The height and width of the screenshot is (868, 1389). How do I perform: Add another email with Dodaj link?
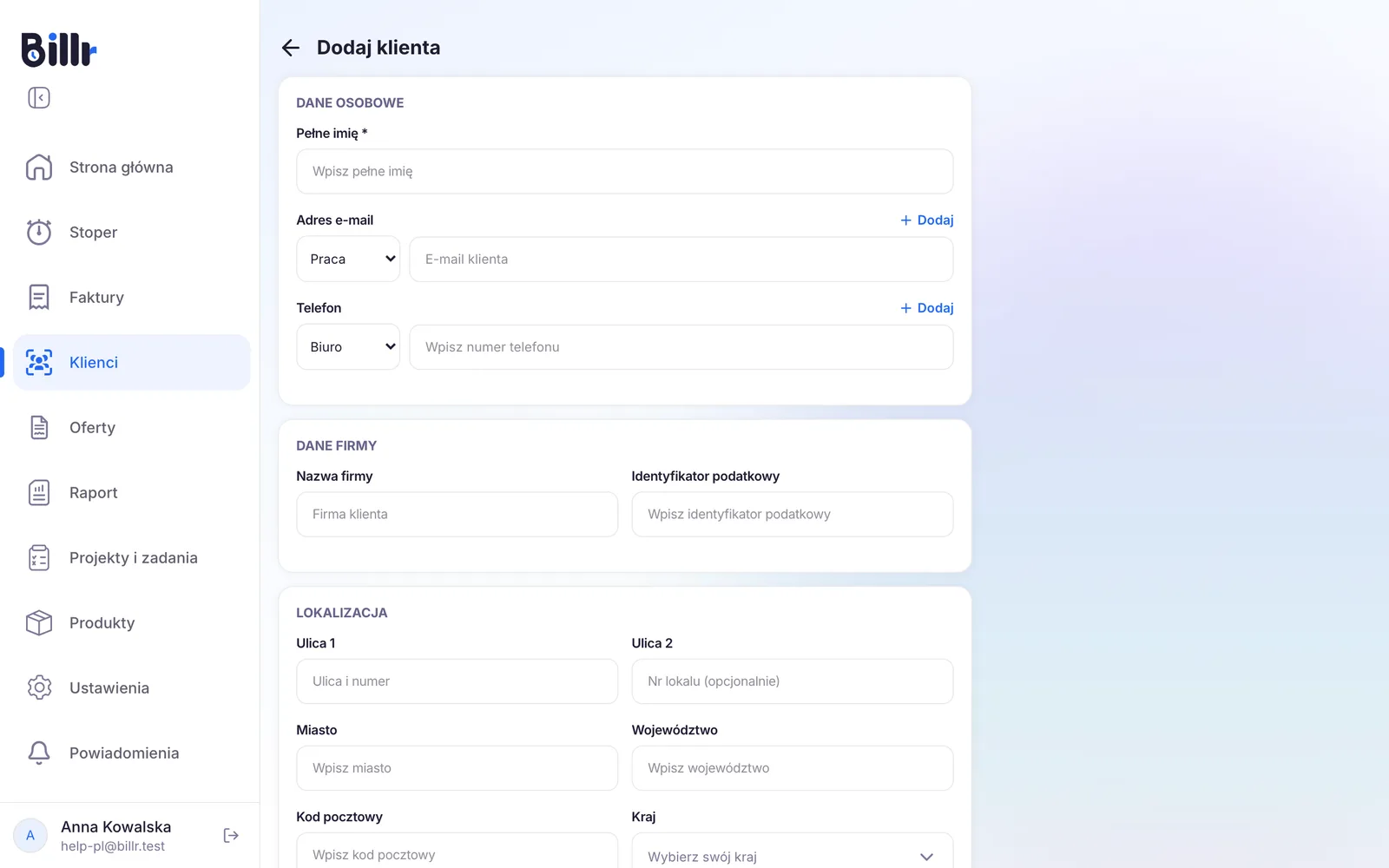point(926,220)
